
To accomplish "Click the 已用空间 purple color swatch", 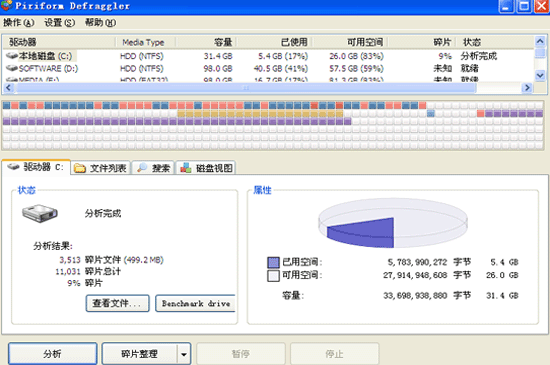I will pyautogui.click(x=273, y=262).
